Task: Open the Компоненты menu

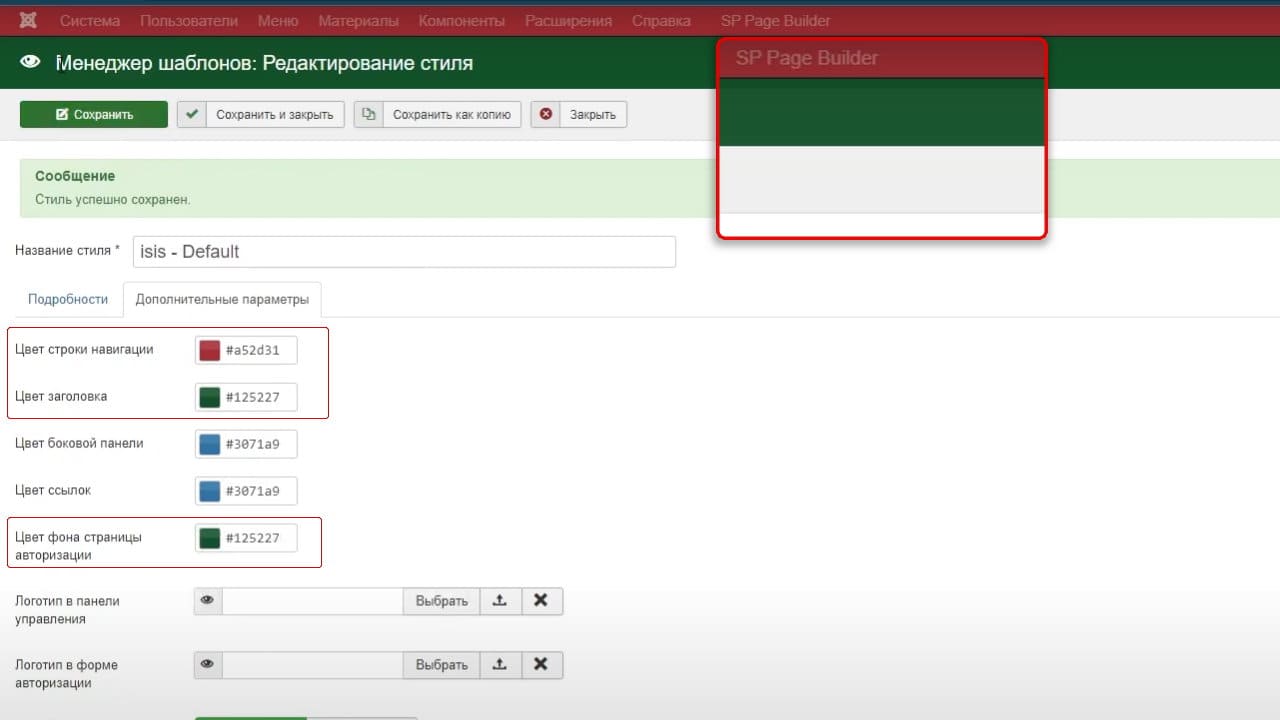Action: tap(462, 20)
